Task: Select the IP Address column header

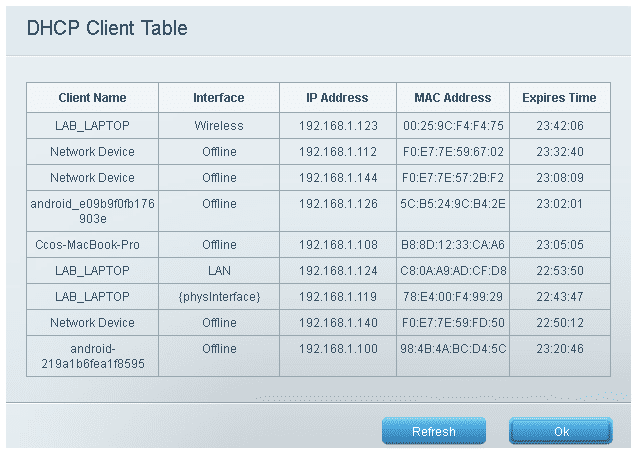Action: tap(337, 98)
